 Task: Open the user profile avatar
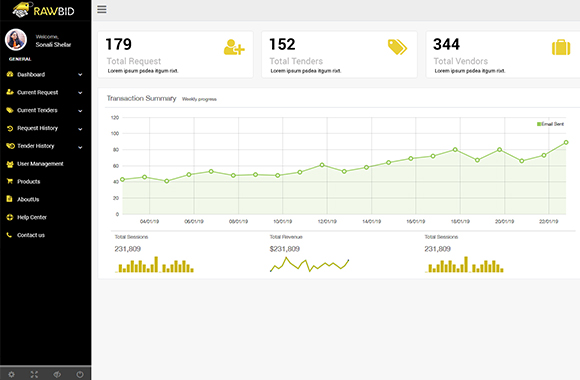(16, 40)
